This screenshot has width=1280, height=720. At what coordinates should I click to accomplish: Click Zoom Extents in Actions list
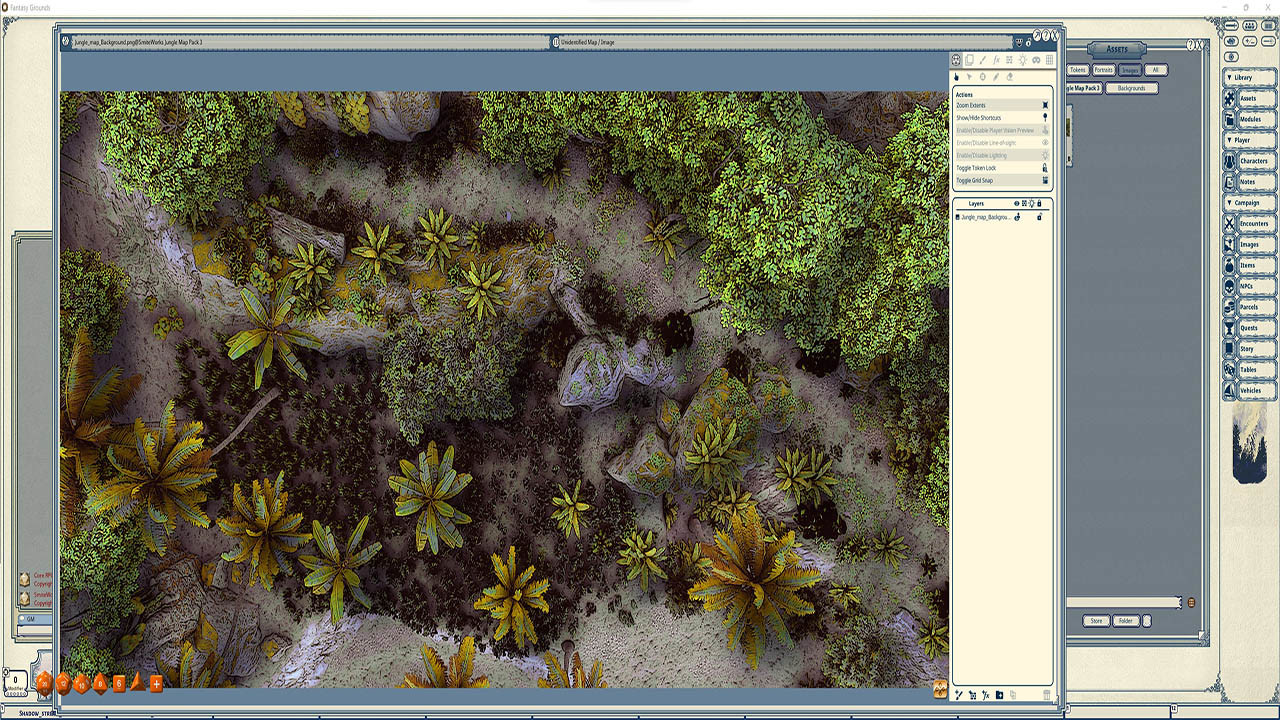[x=1000, y=105]
